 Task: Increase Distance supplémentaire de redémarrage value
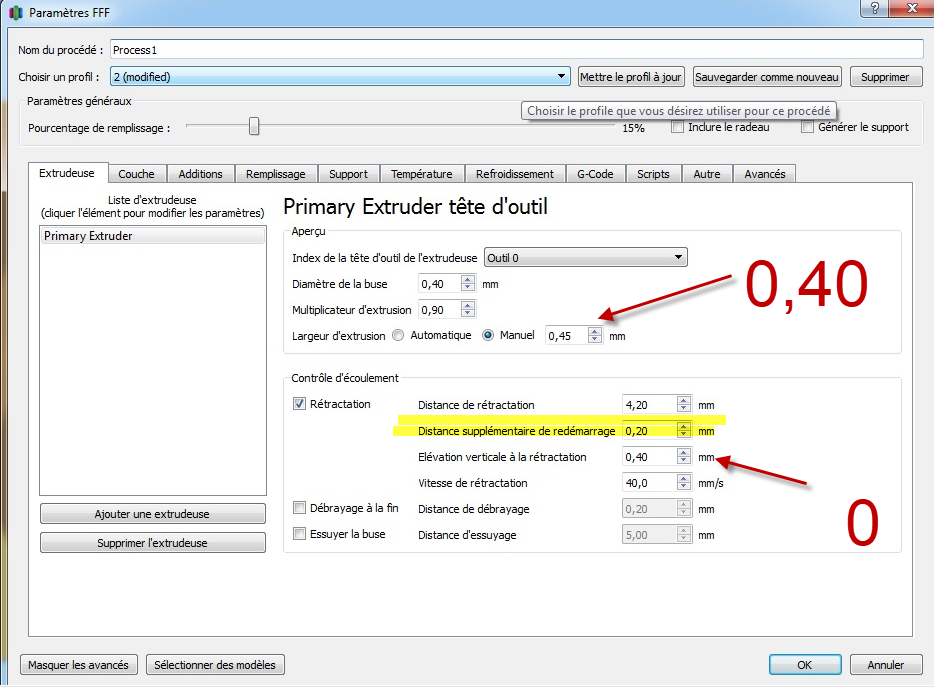pyautogui.click(x=684, y=427)
